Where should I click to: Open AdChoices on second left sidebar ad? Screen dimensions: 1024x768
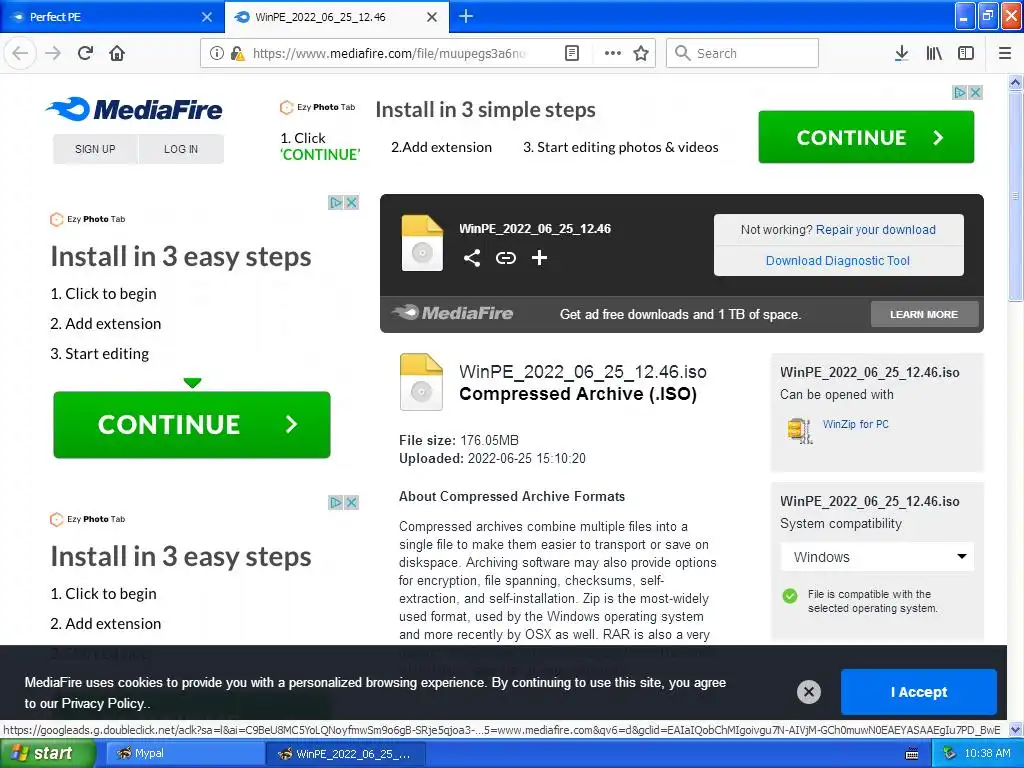(x=336, y=502)
